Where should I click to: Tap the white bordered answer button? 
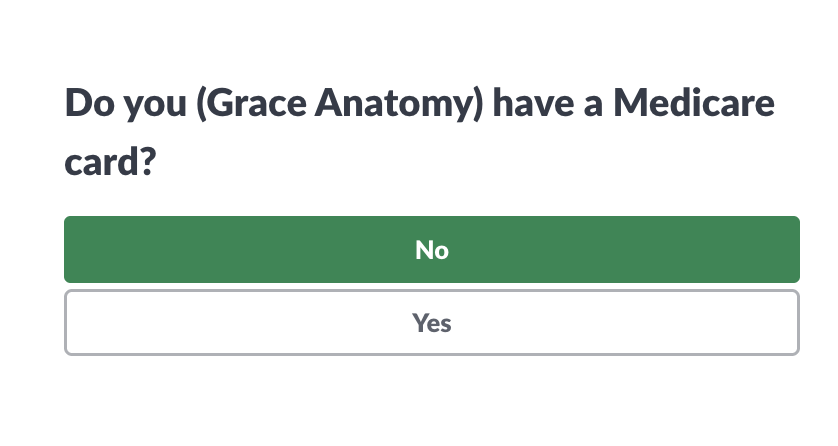pyautogui.click(x=431, y=323)
